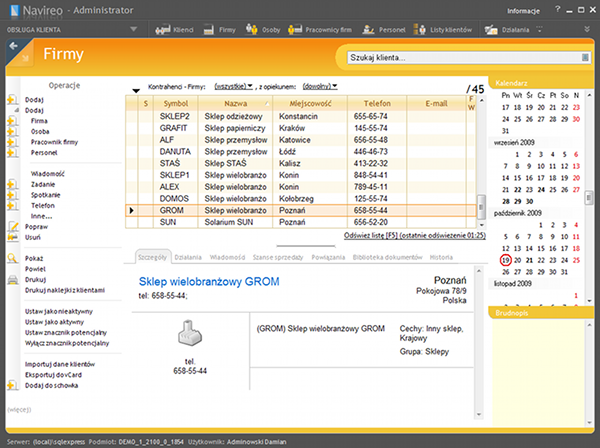Viewport: 600px width, 448px height.
Task: Click the Pokaż magnifier icon
Action: (11, 256)
